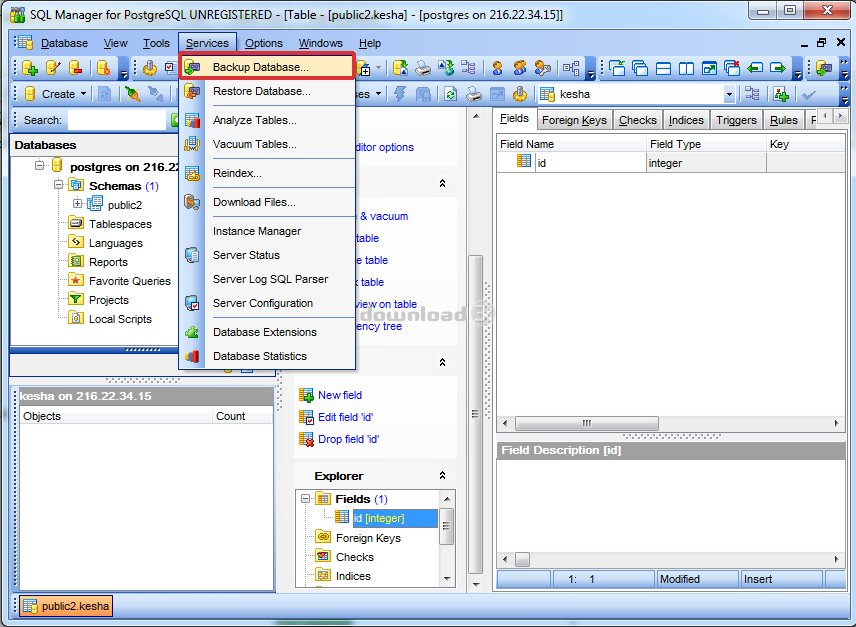Collapse the Fields node in the Explorer panel
This screenshot has height=627, width=856.
click(x=306, y=498)
